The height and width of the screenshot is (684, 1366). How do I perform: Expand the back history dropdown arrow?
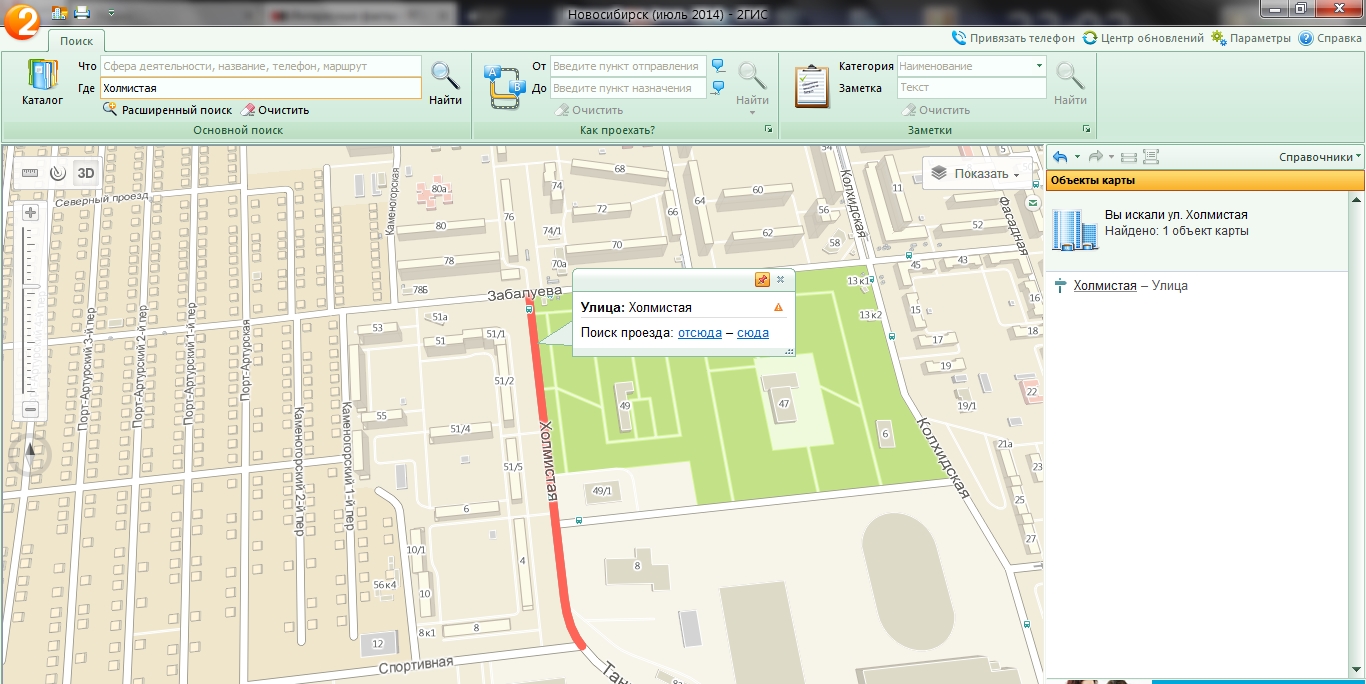point(1077,157)
